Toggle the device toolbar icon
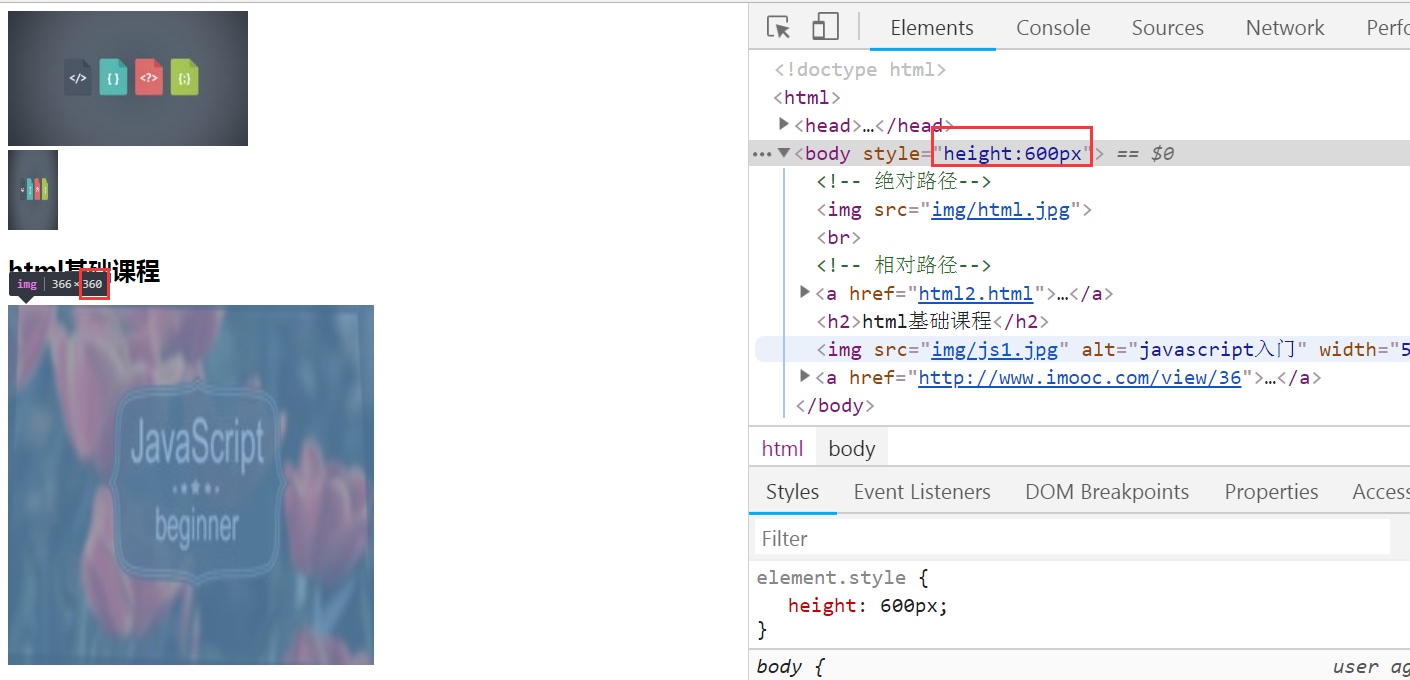 (825, 27)
